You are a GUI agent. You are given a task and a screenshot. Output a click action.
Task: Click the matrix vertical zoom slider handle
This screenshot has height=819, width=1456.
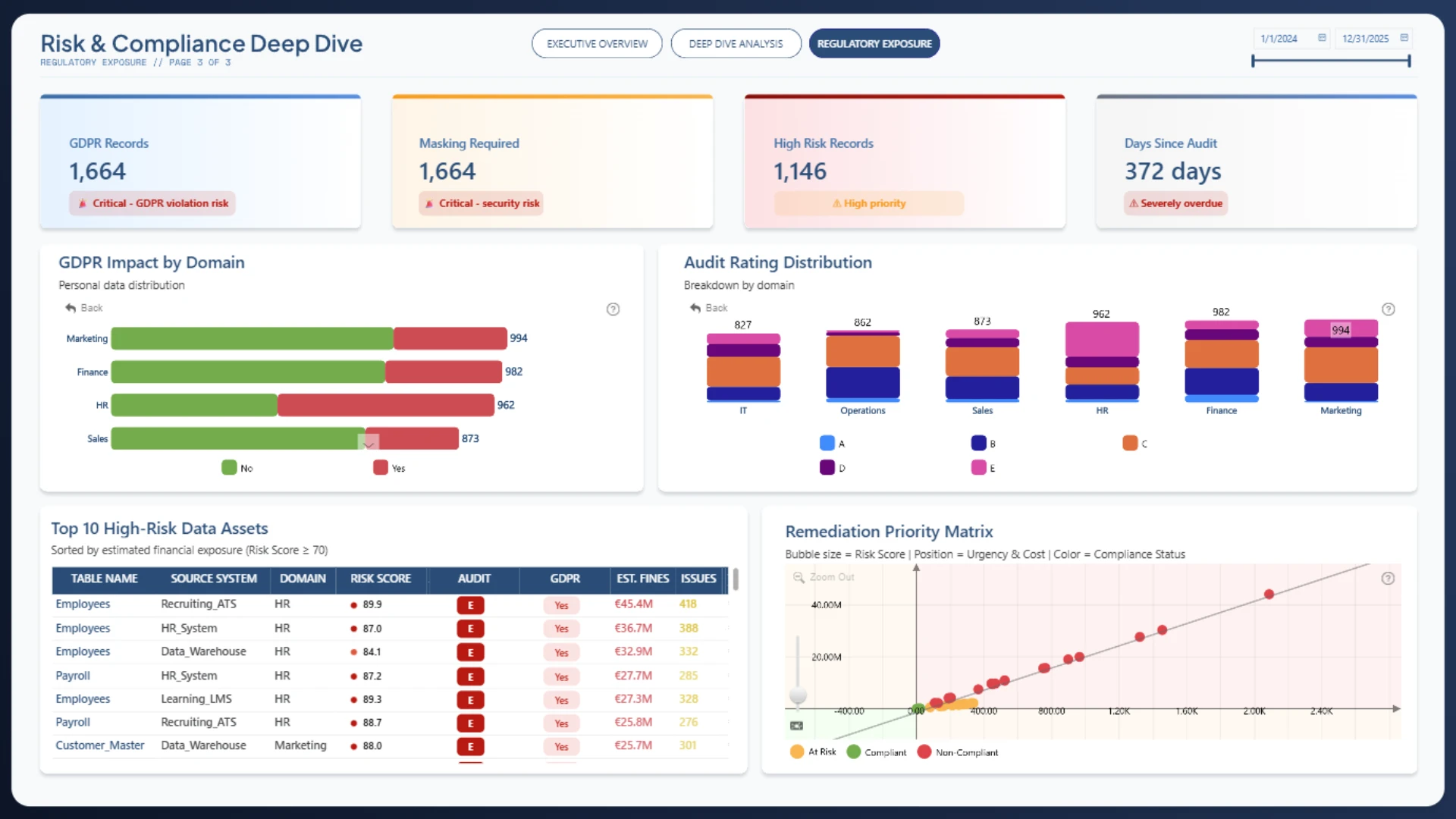(x=798, y=695)
